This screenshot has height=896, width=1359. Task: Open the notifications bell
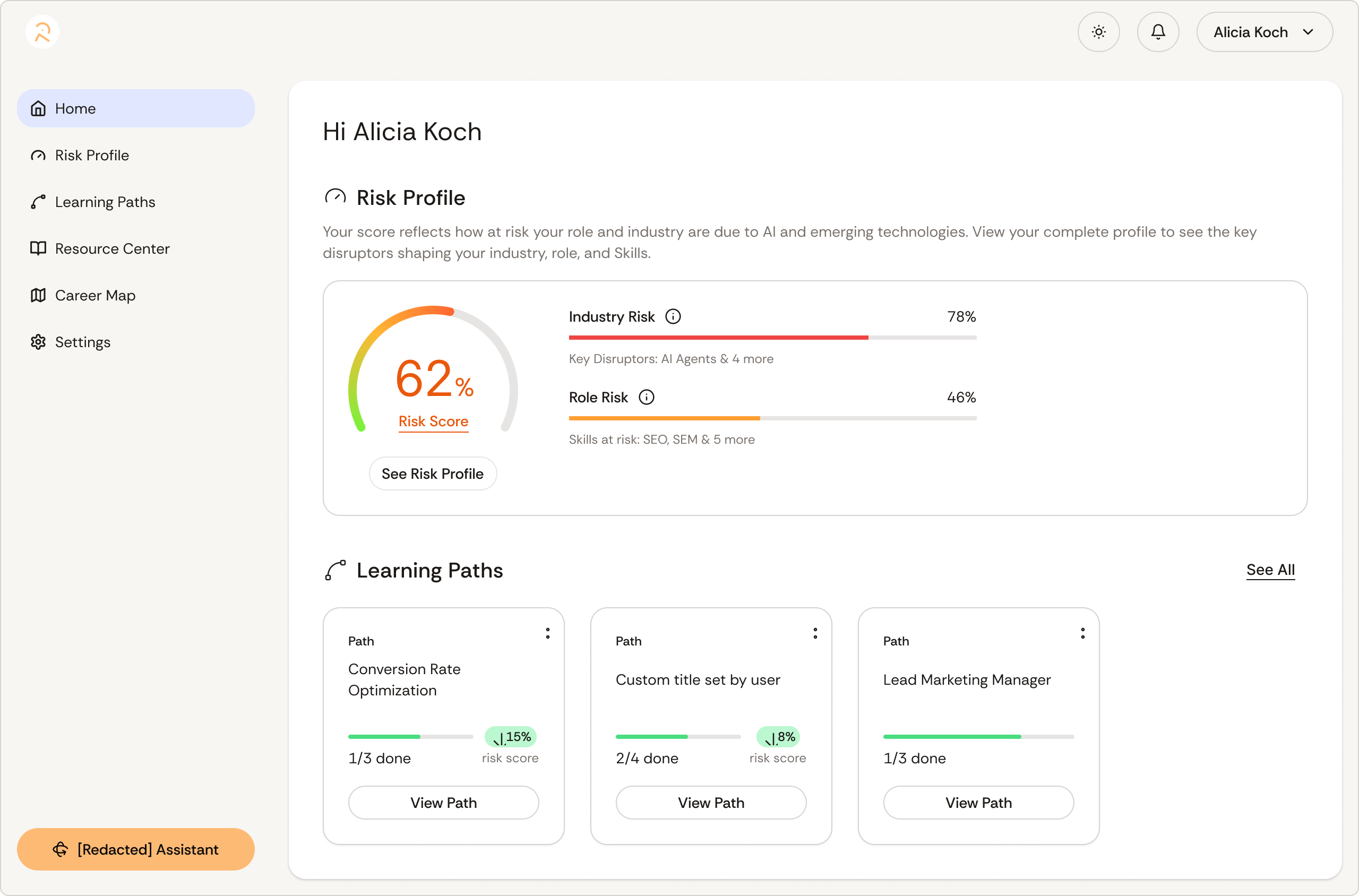pos(1158,31)
